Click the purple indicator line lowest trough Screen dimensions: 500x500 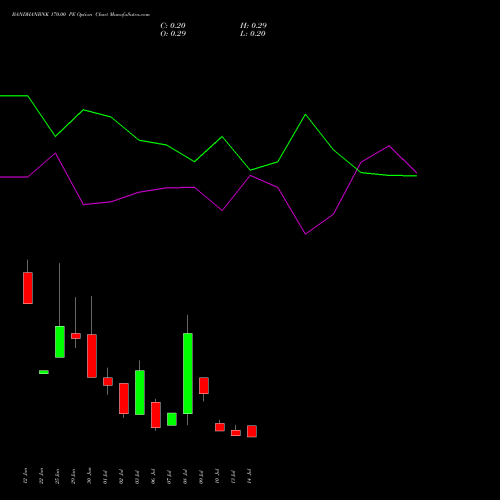point(305,234)
